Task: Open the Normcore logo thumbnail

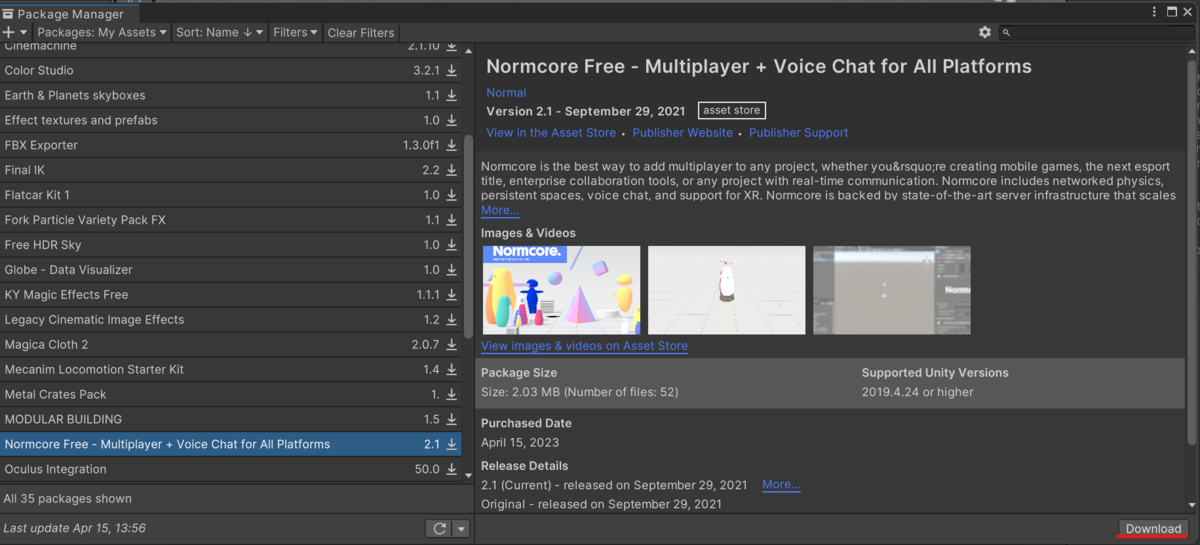Action: pos(561,290)
